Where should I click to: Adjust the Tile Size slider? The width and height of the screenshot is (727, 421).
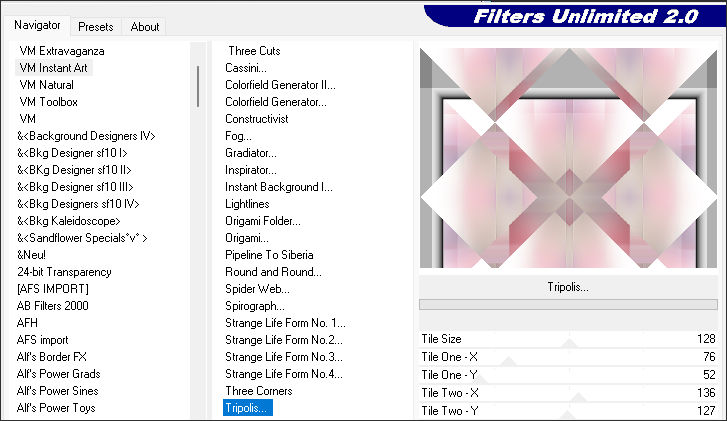[x=570, y=339]
